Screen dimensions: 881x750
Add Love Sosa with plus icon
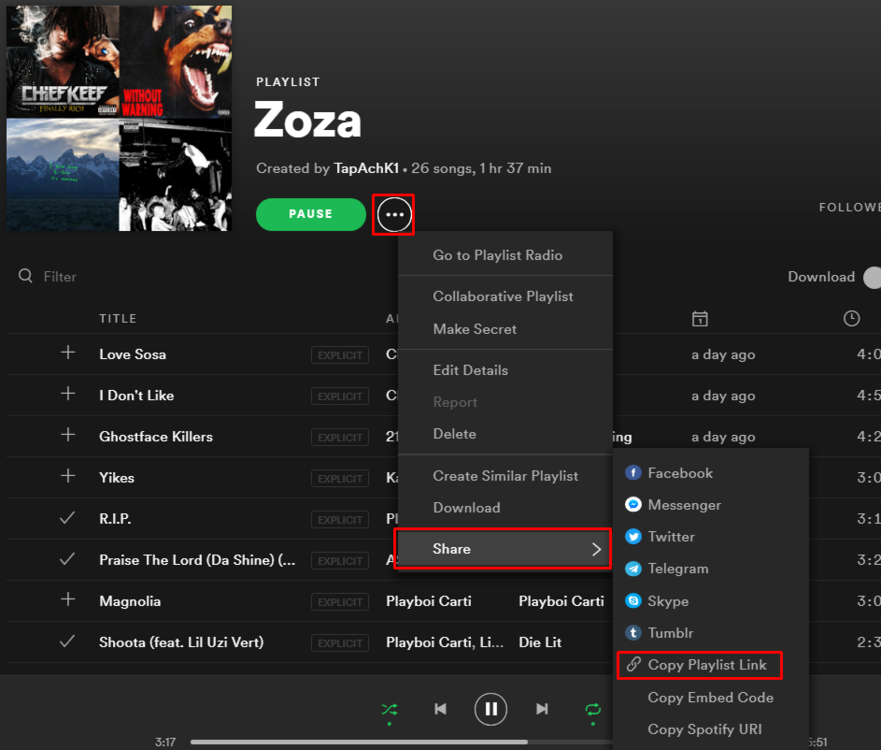(68, 353)
